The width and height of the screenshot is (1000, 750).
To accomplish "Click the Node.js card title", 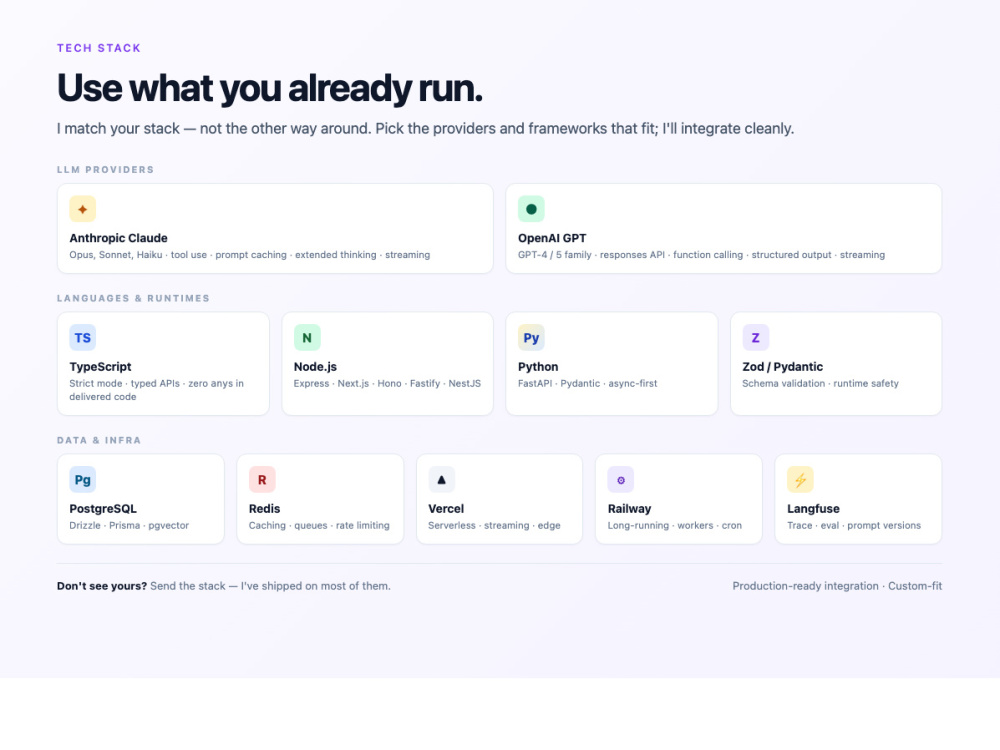I will pos(315,367).
